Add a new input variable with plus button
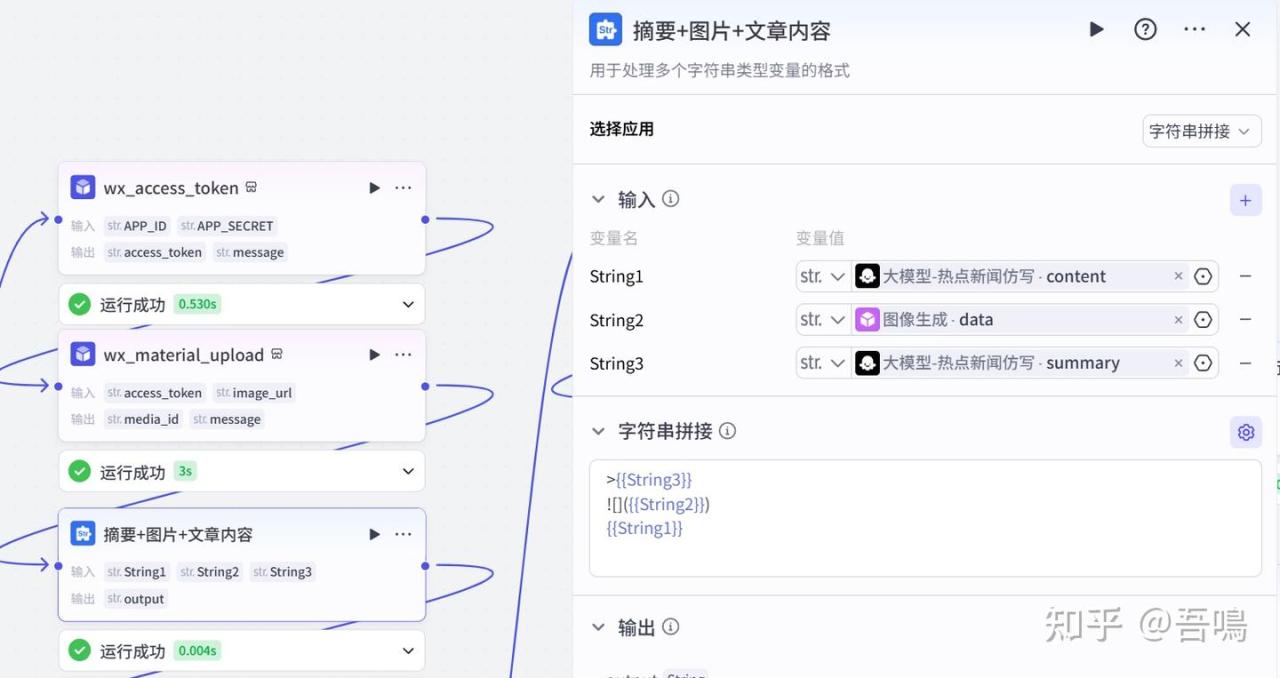Viewport: 1280px width, 678px height. pos(1245,200)
